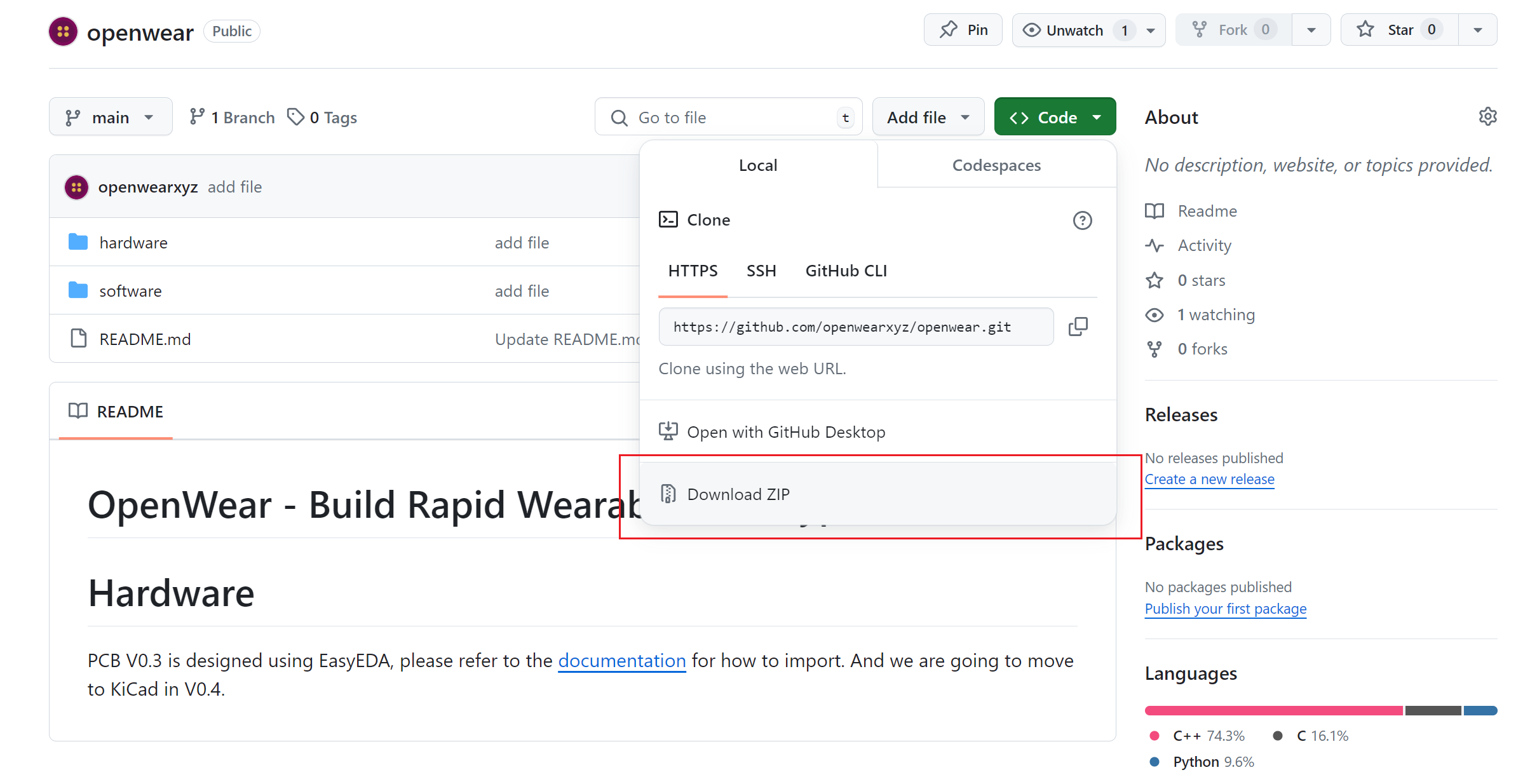The width and height of the screenshot is (1537, 784).
Task: Click the README.md file icon
Action: coord(78,339)
